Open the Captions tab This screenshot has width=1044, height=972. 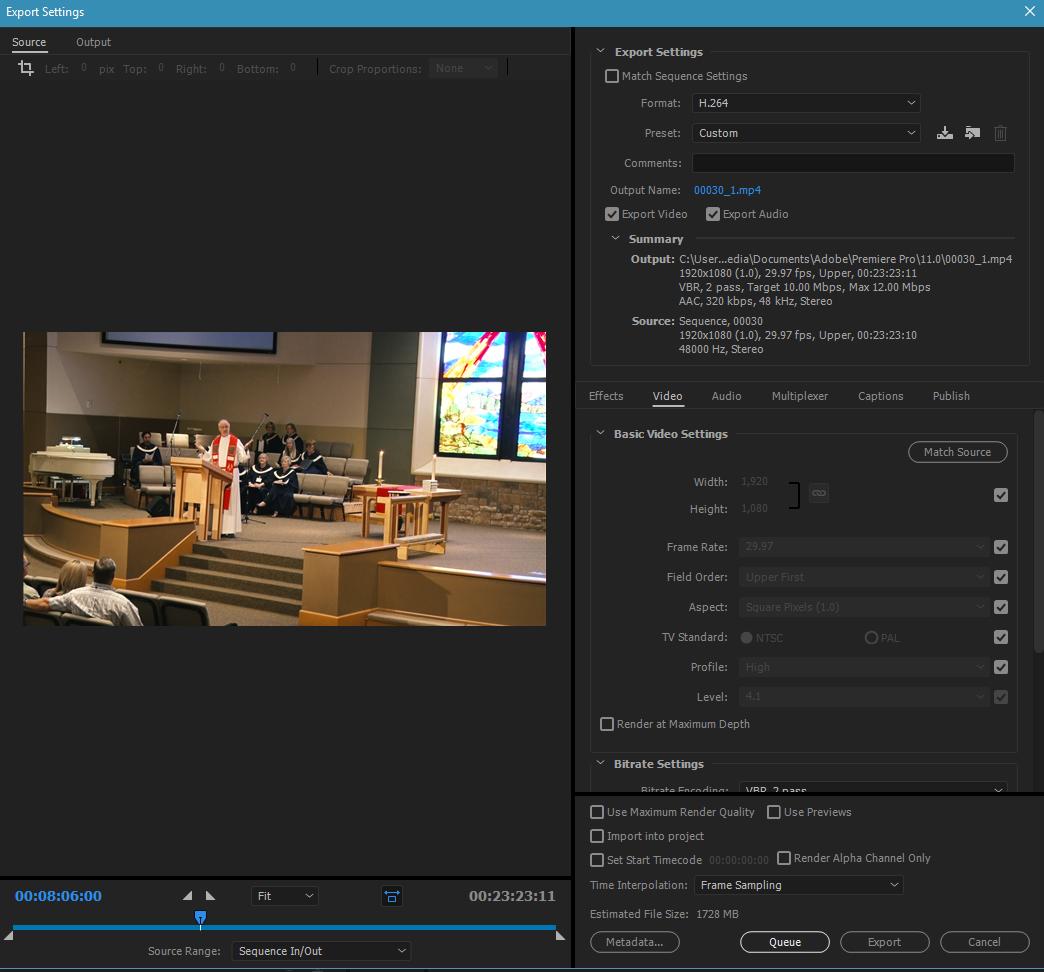pyautogui.click(x=880, y=396)
